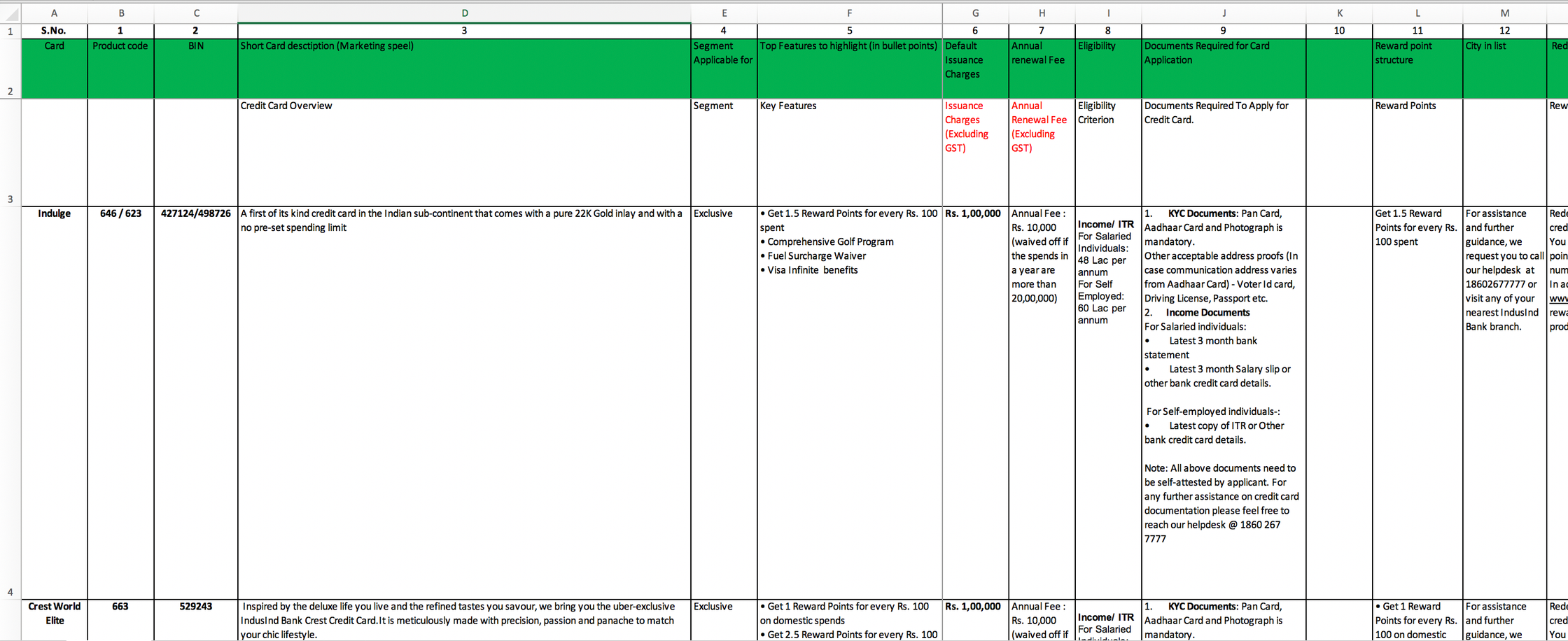The height and width of the screenshot is (641, 1568).
Task: Click Indulge annual fee 'Rs. 10,000' cell
Action: pyautogui.click(x=1042, y=403)
